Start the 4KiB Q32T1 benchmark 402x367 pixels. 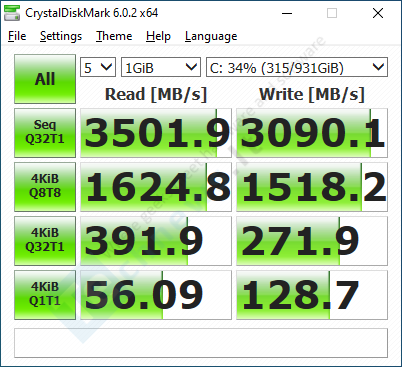45,241
